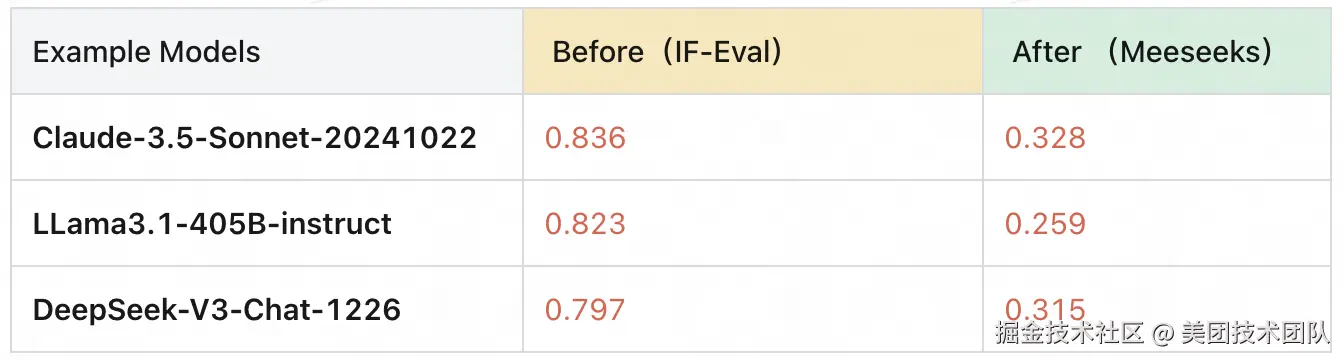
Task: Select the word After in green header
Action: click(1047, 52)
